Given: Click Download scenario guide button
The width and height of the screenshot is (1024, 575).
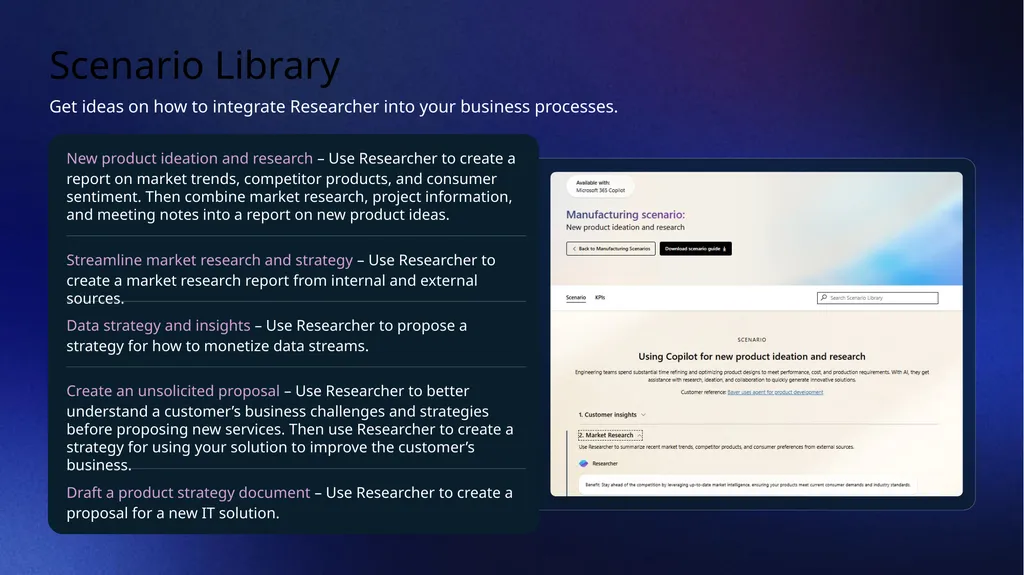Looking at the screenshot, I should (x=696, y=249).
